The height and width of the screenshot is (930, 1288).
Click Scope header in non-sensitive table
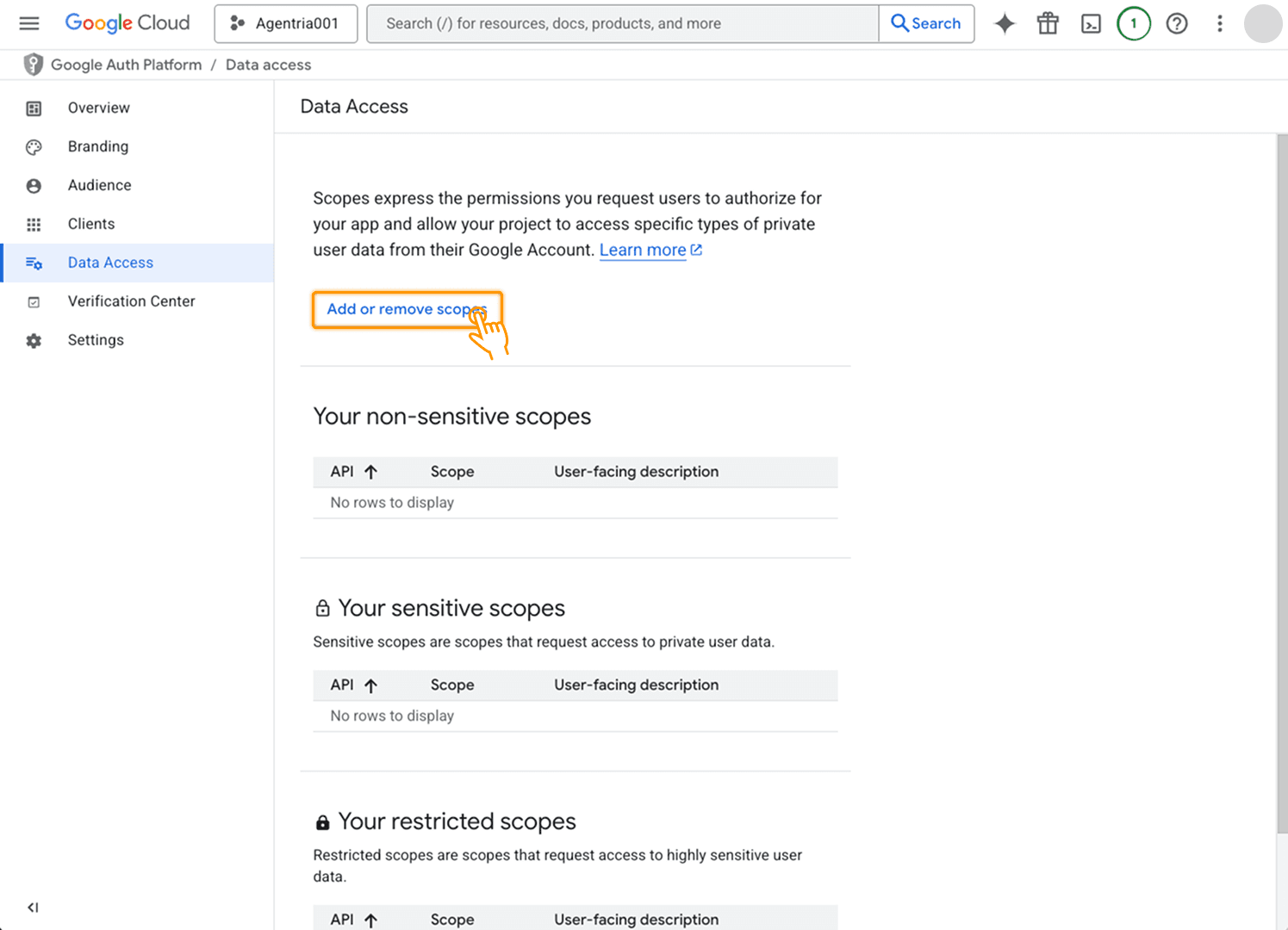coord(452,472)
